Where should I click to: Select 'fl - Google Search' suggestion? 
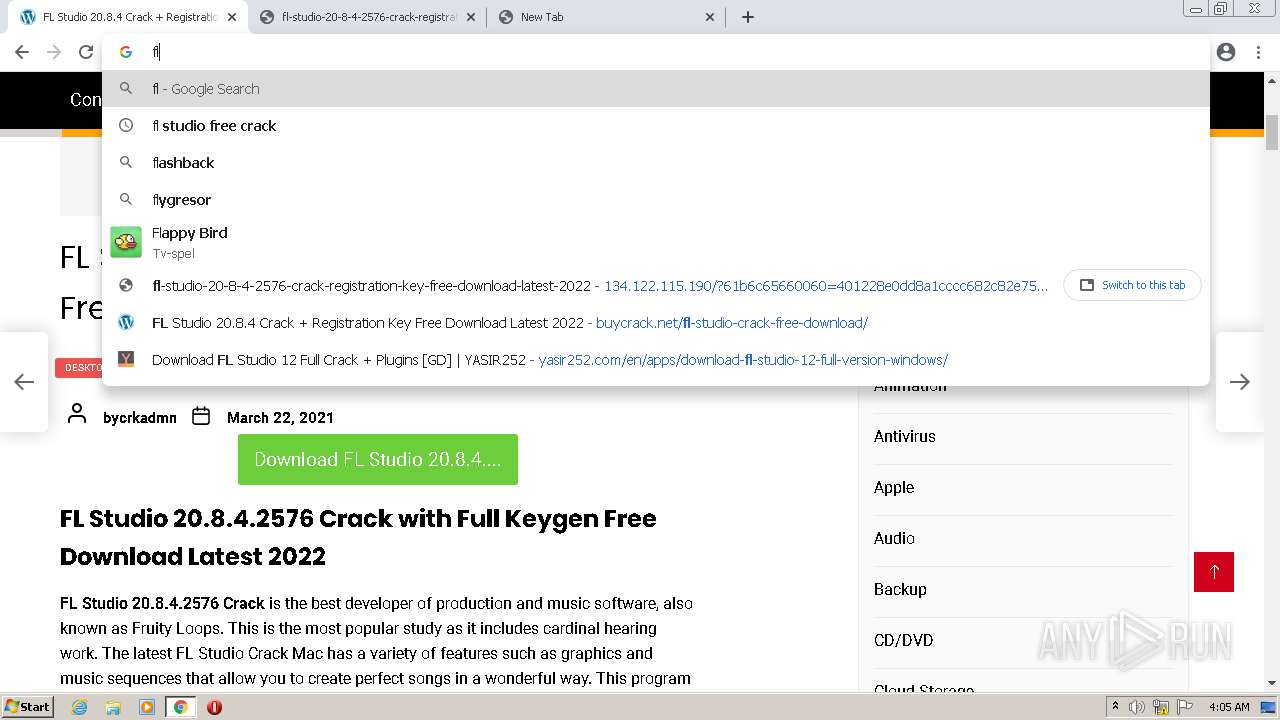point(656,88)
